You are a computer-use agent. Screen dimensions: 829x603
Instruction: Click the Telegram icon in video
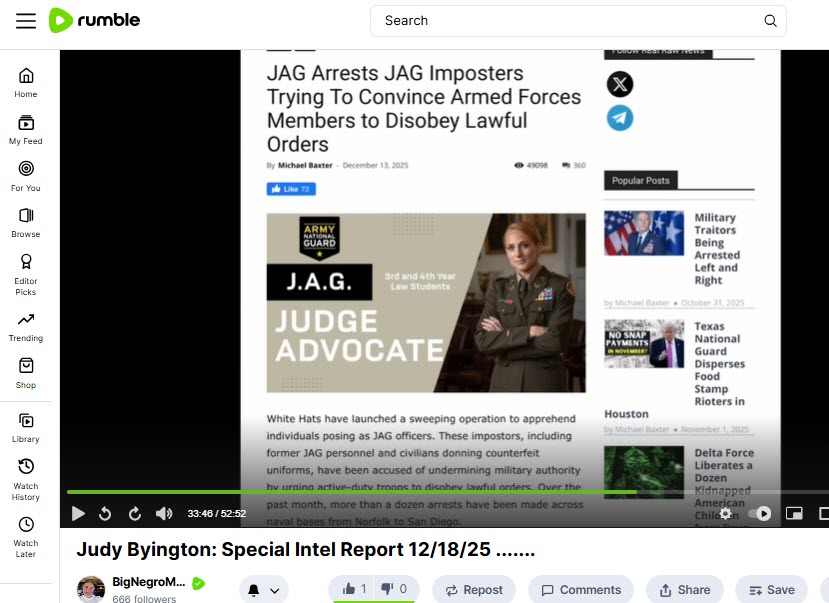pyautogui.click(x=620, y=118)
